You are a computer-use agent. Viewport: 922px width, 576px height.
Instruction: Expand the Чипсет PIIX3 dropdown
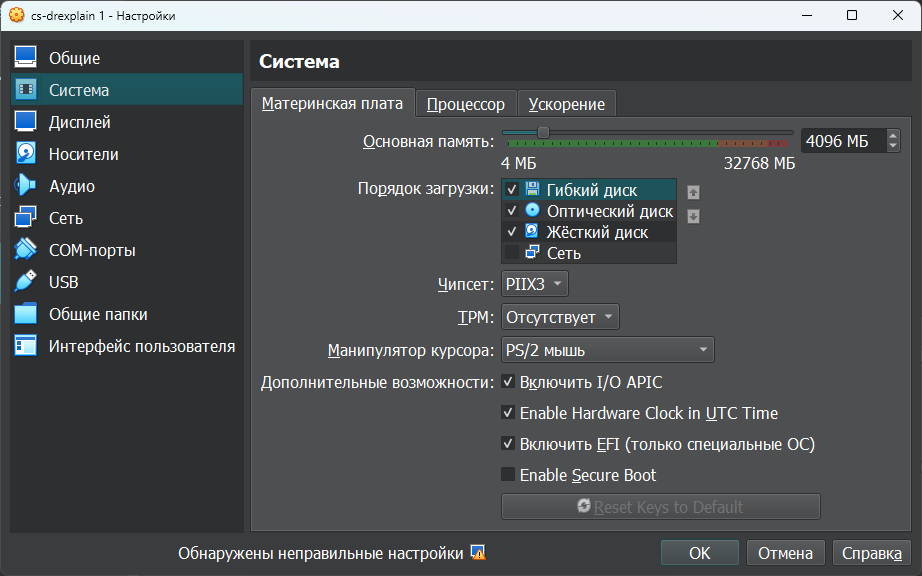pos(535,284)
